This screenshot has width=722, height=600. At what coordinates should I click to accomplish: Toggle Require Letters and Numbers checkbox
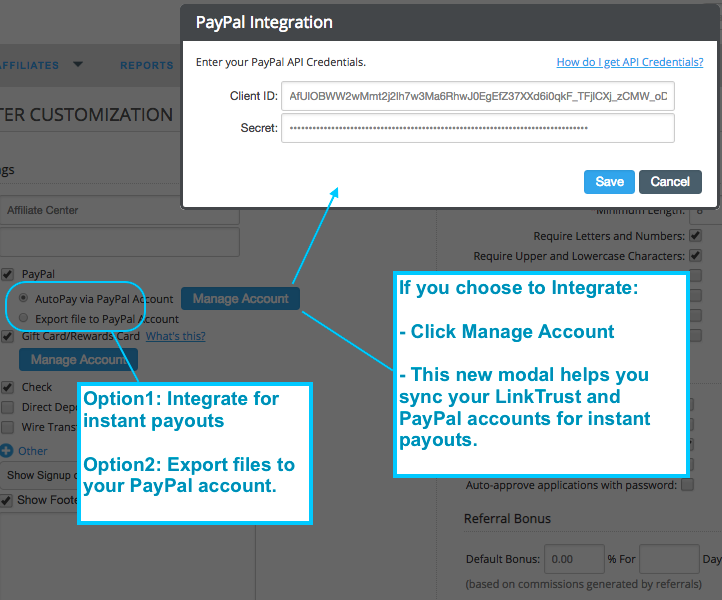(695, 236)
